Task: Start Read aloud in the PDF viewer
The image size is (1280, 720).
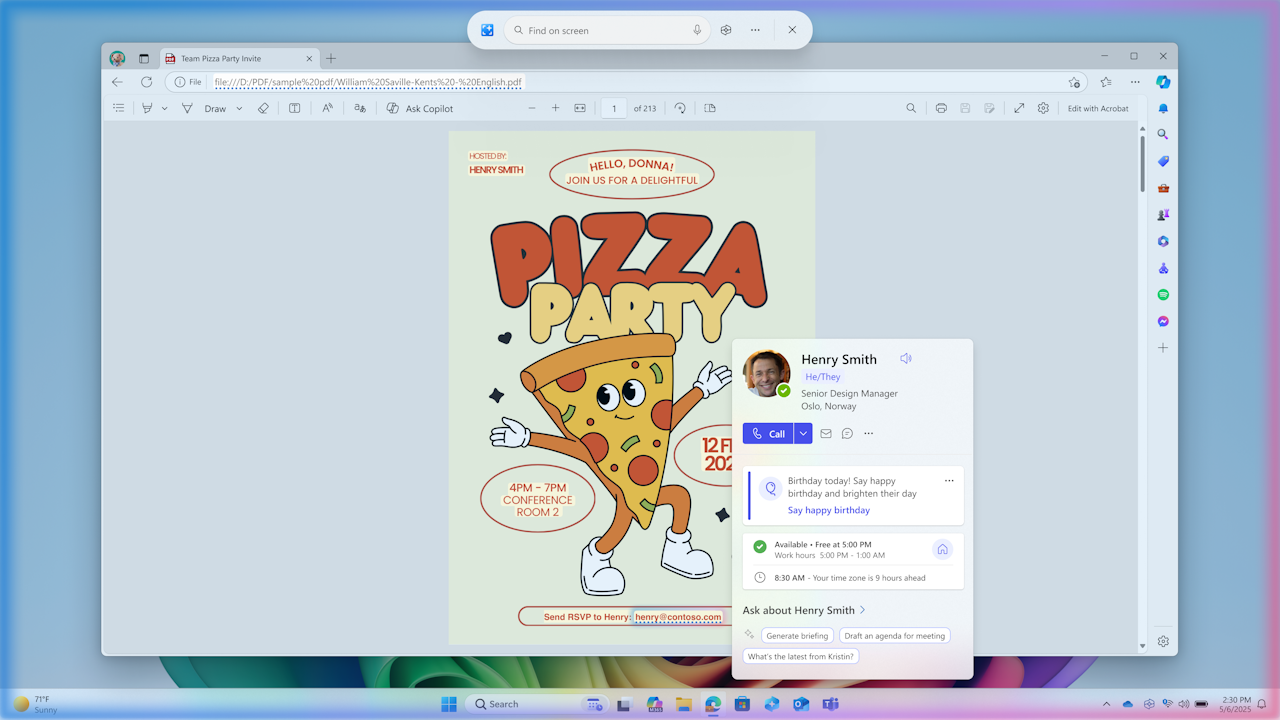Action: click(x=327, y=108)
